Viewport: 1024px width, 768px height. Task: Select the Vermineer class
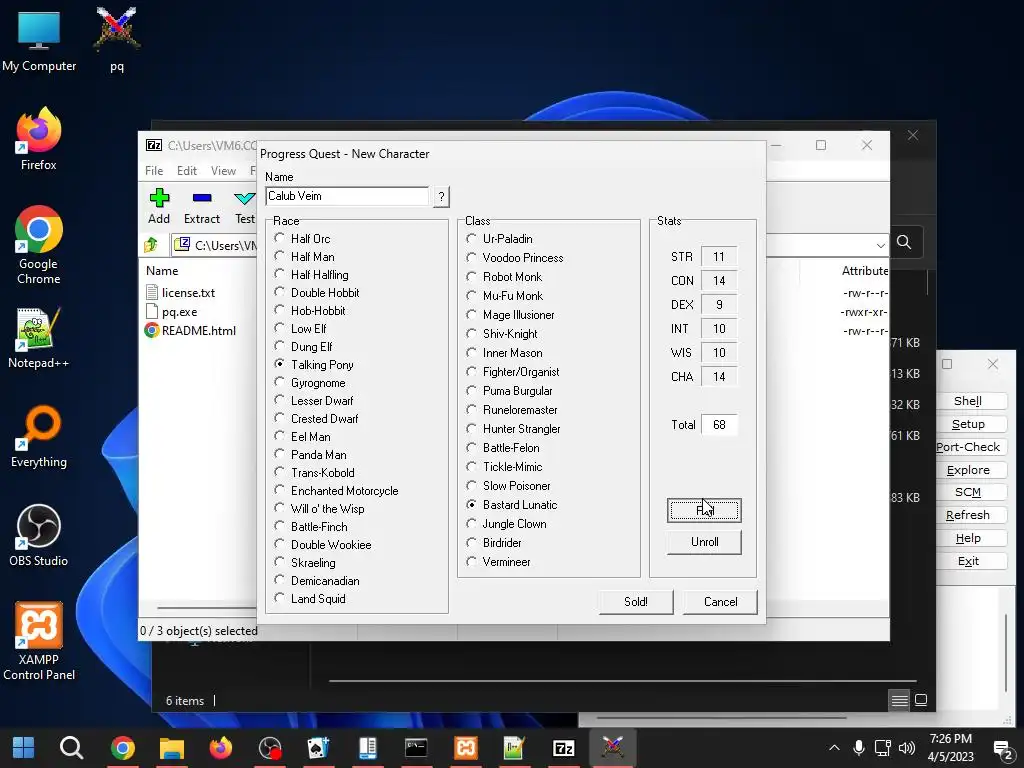(x=499, y=562)
